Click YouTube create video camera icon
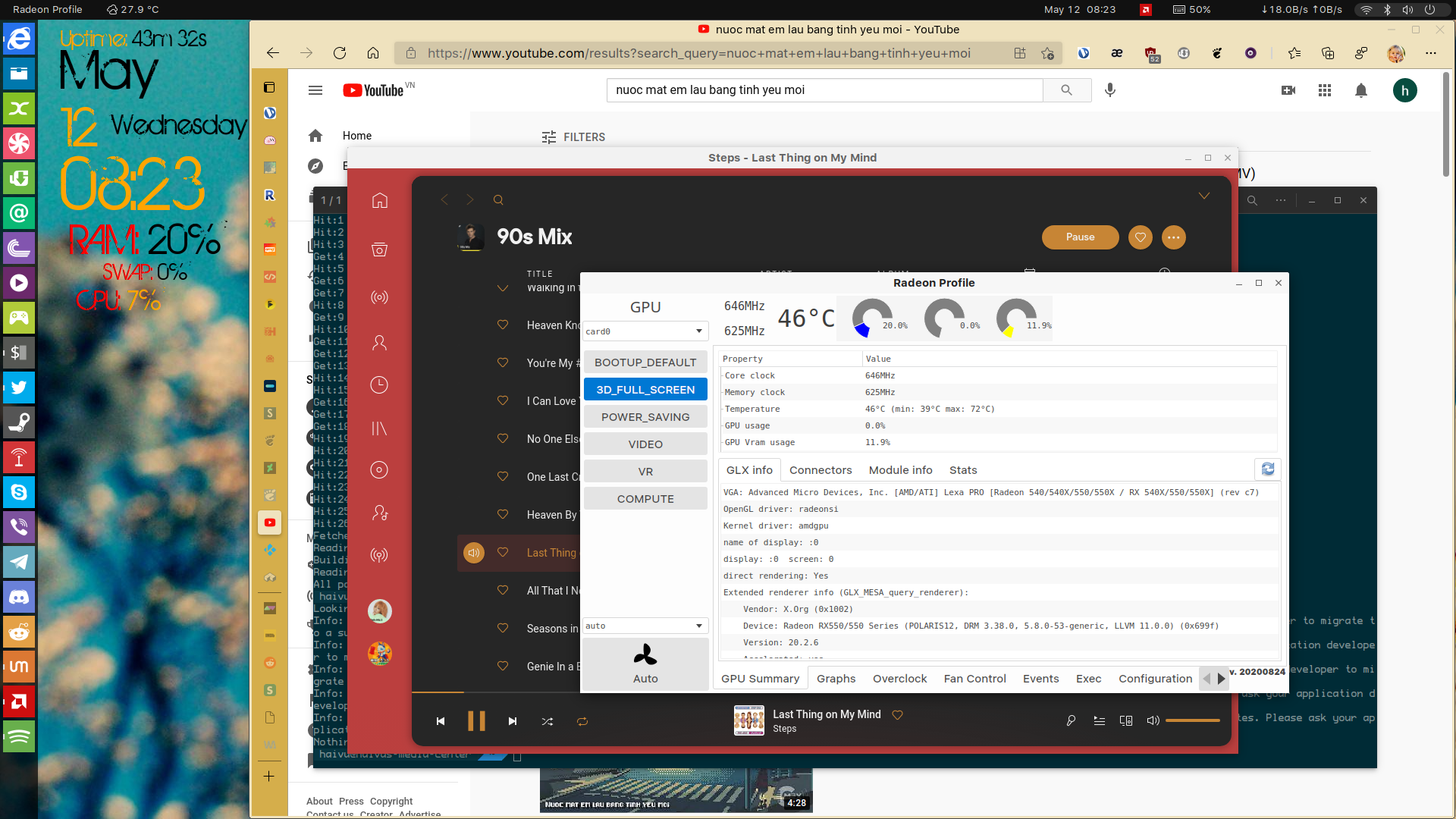 click(1288, 90)
